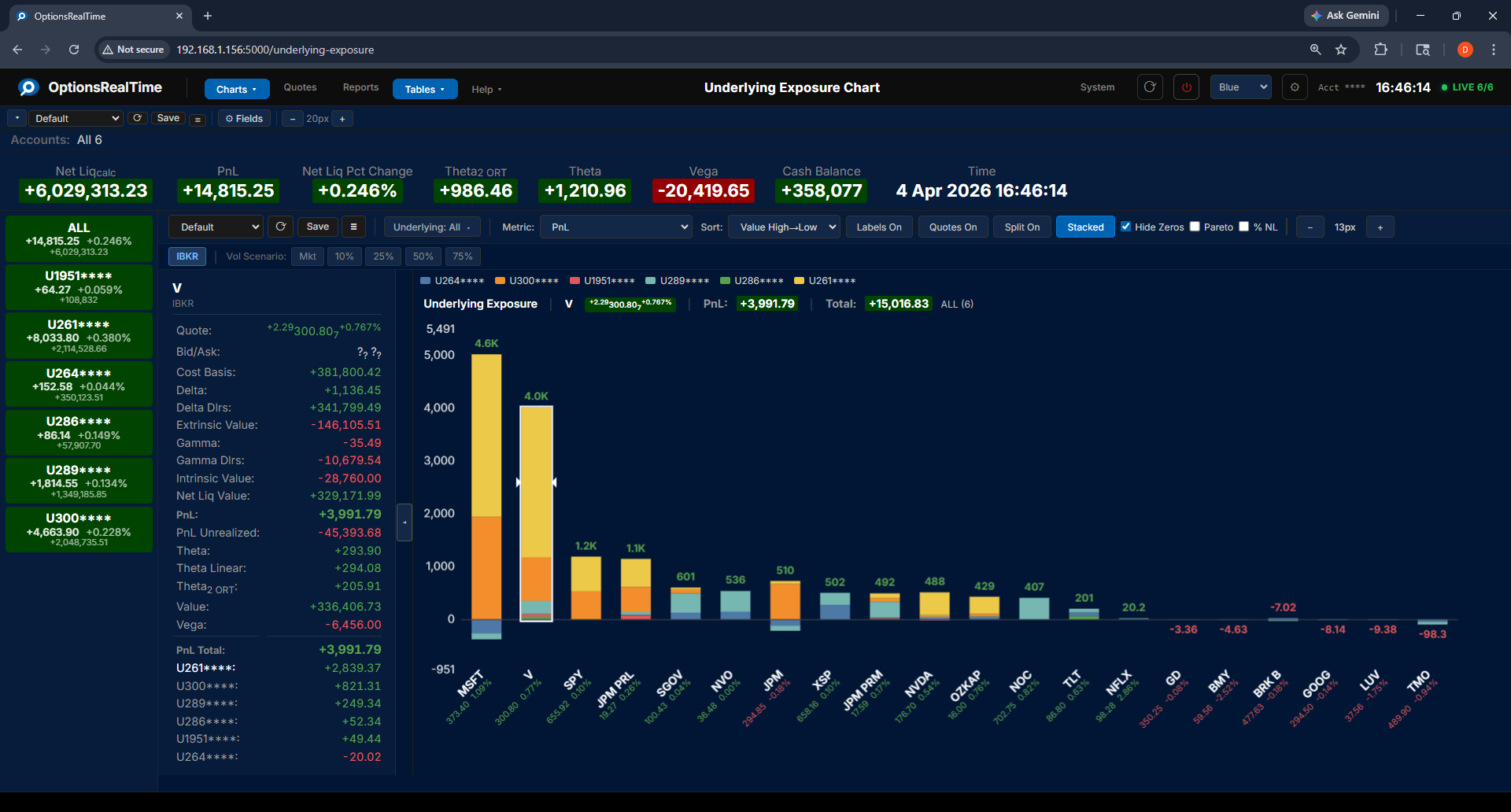
Task: Click the reload icon beside the top Default layout
Action: (x=138, y=118)
